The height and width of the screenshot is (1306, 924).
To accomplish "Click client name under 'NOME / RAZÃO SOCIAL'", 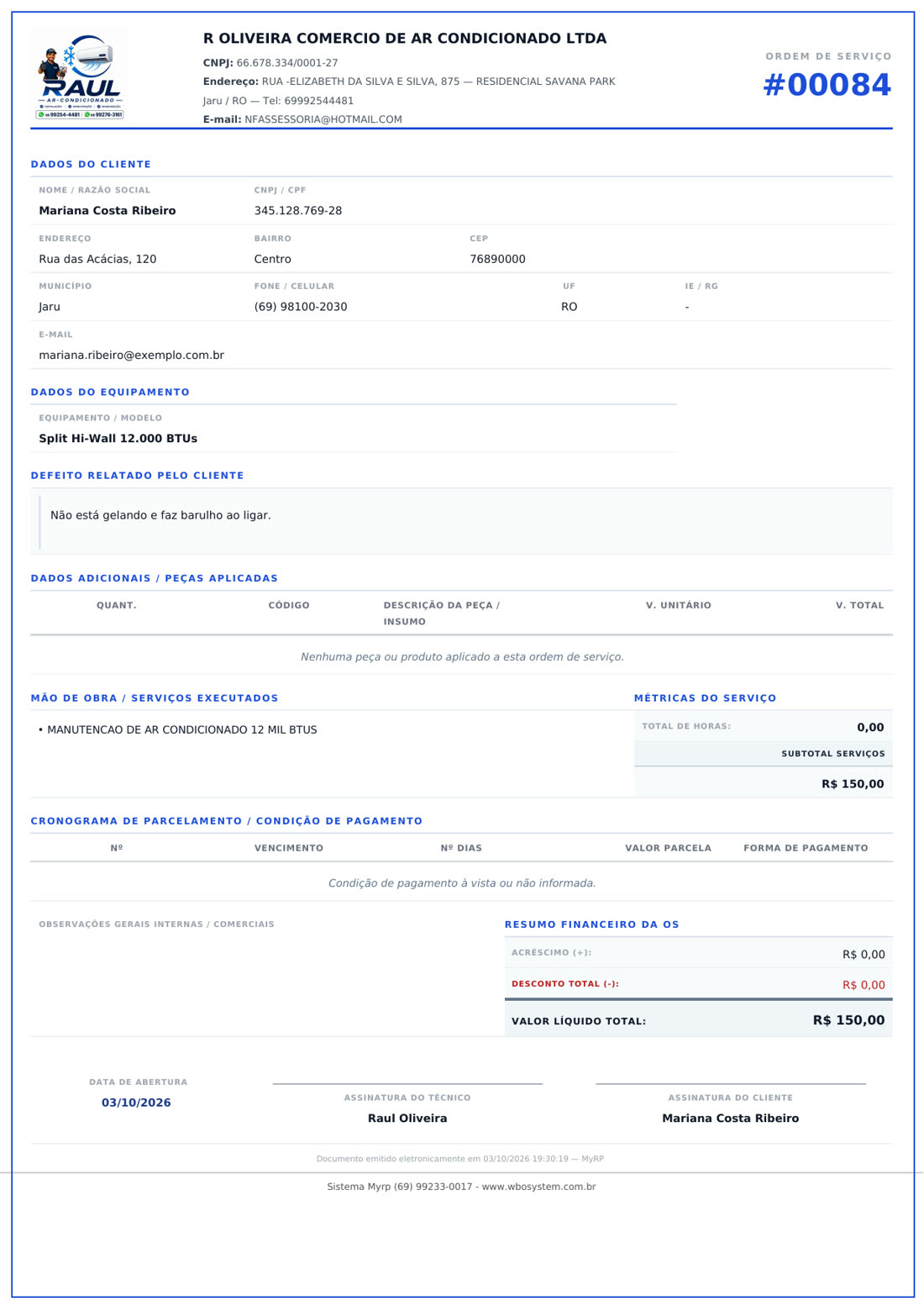I will [x=108, y=211].
